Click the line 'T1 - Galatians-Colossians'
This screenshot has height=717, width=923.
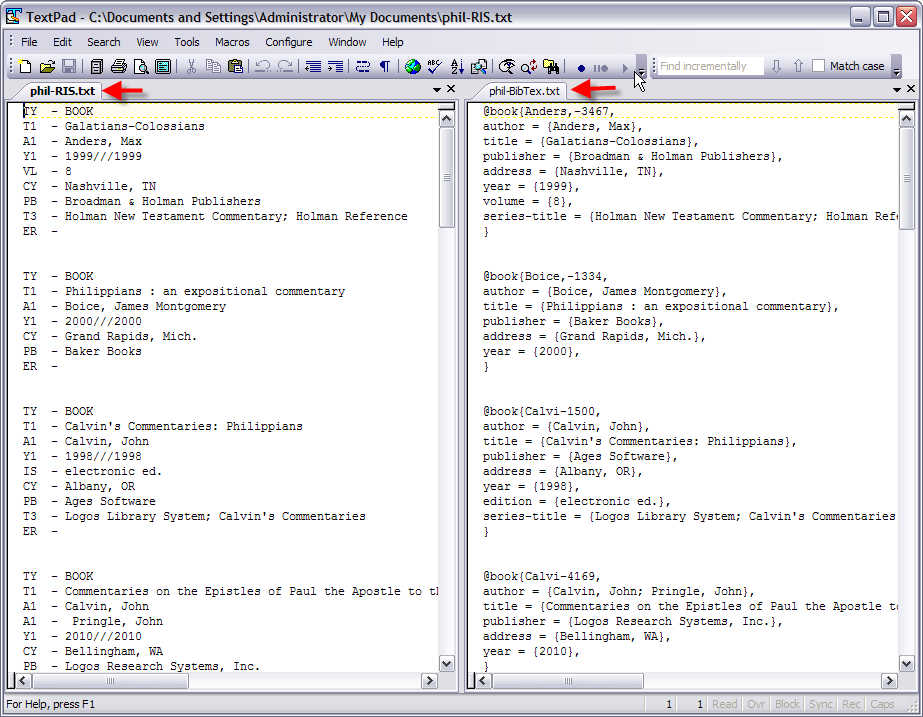click(114, 126)
